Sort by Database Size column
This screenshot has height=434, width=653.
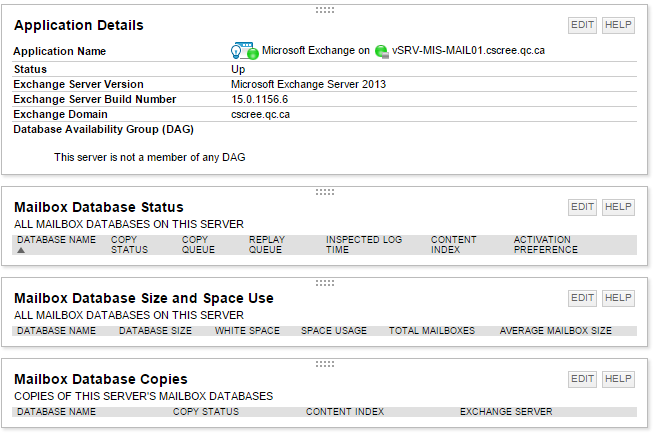coord(155,331)
